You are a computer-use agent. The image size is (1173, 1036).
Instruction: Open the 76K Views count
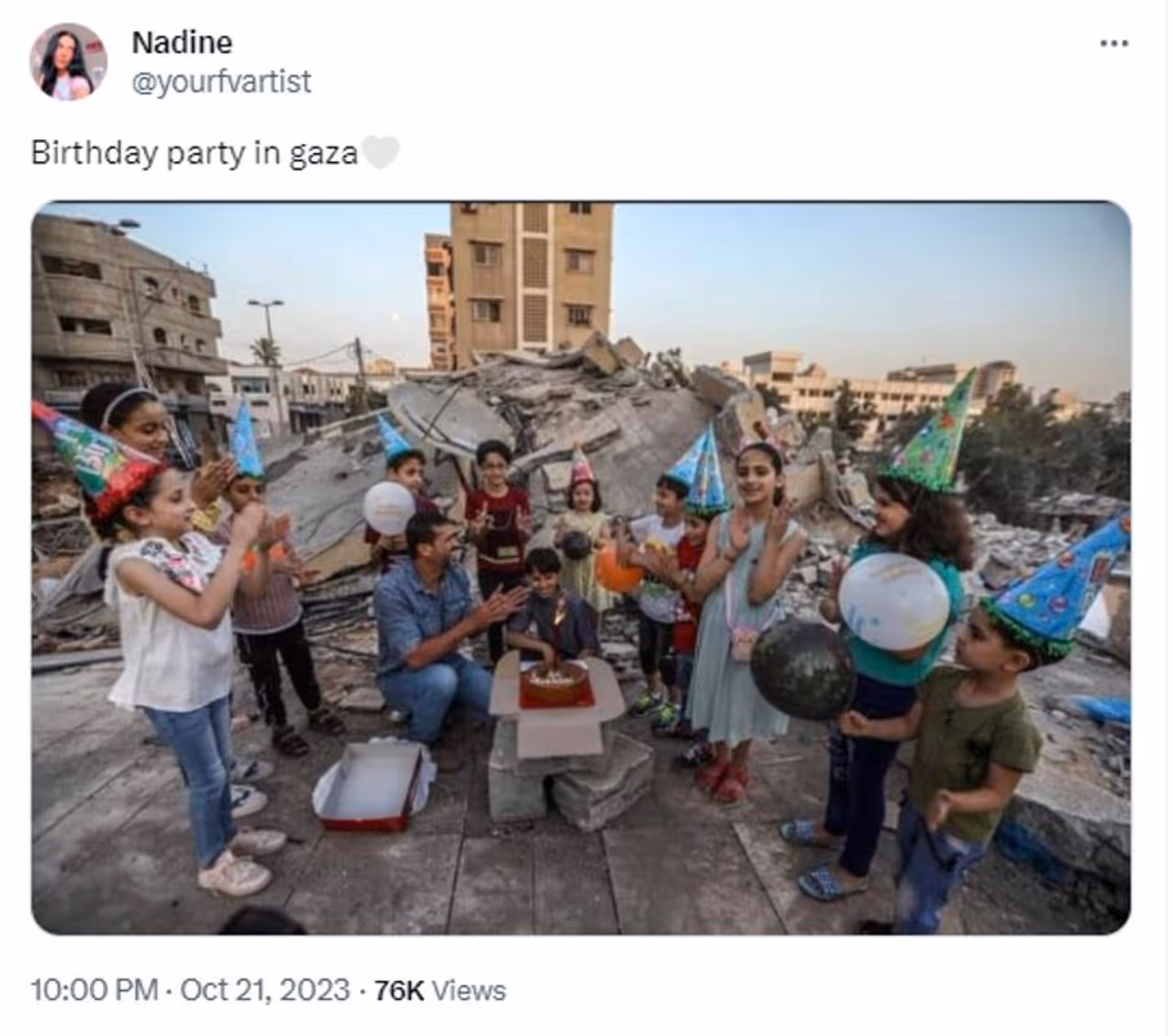click(440, 990)
